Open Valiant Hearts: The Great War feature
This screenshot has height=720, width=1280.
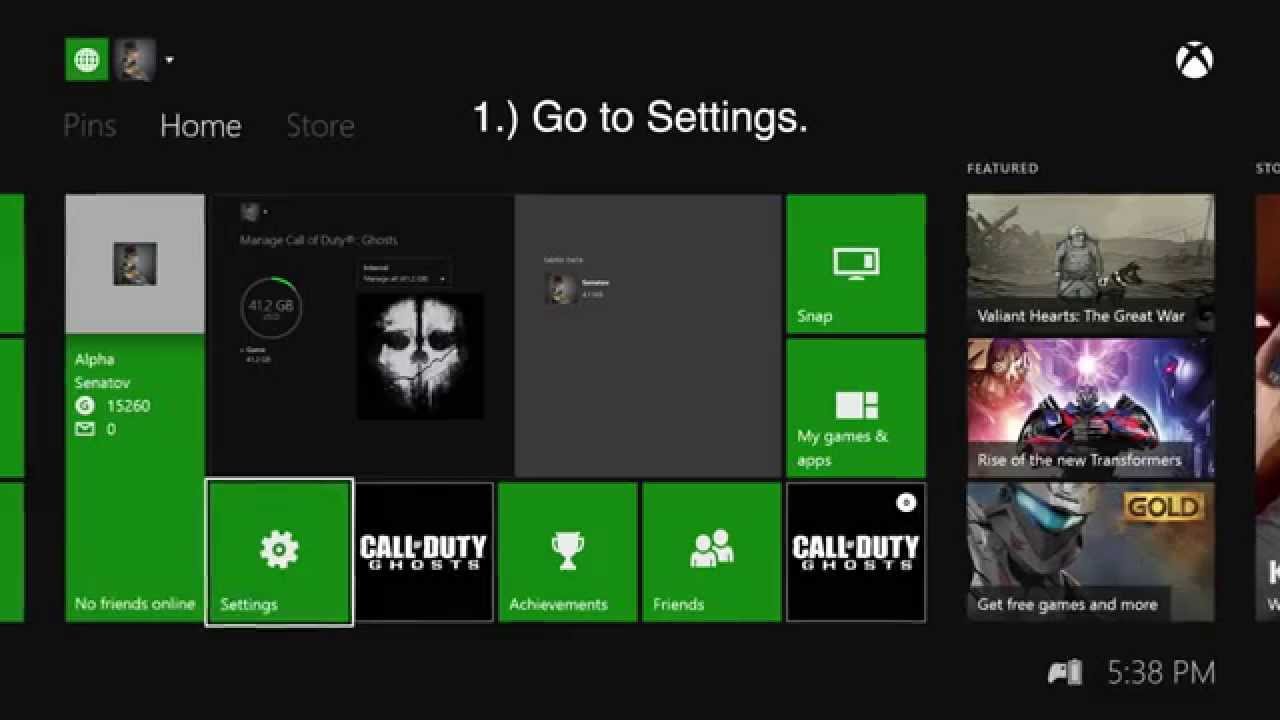[1091, 264]
